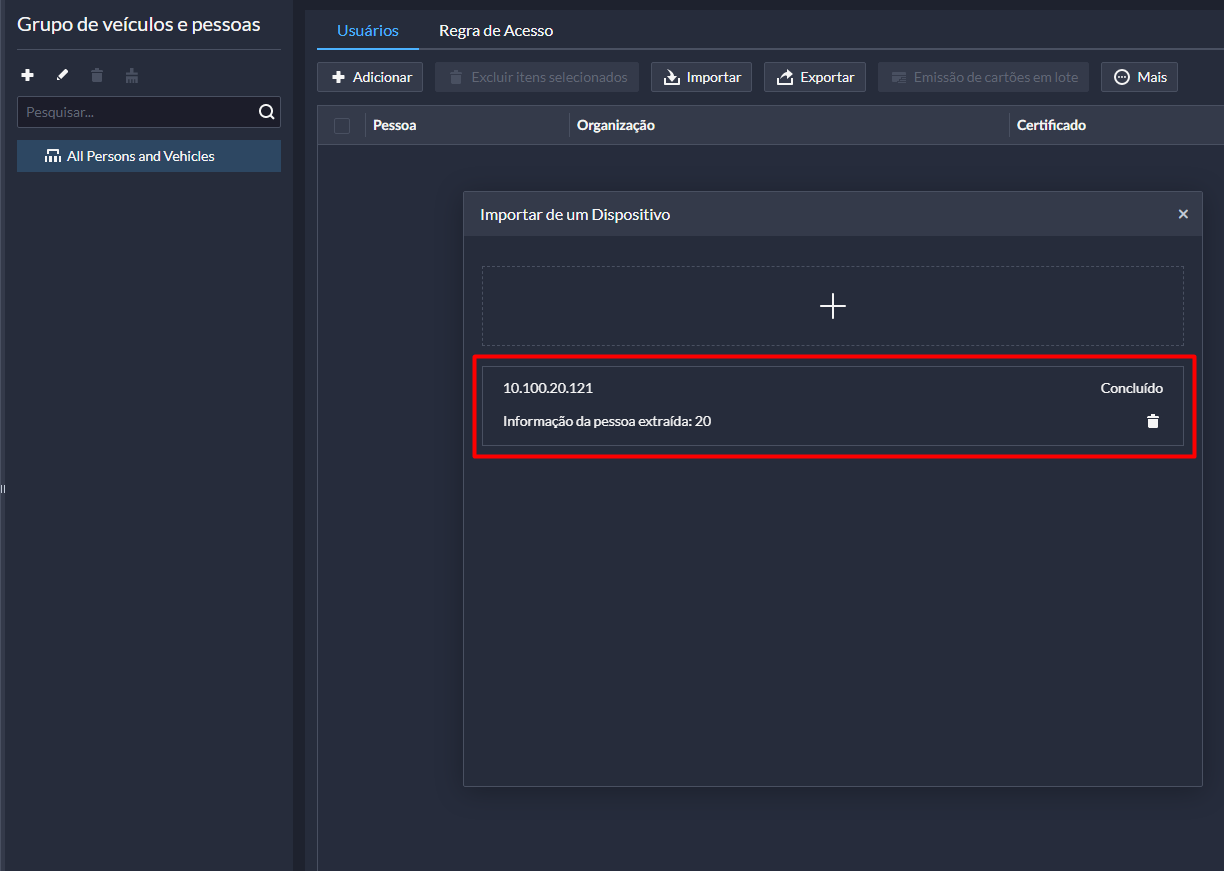Click the Pesquisar search input field
This screenshot has height=871, width=1224.
(x=135, y=112)
